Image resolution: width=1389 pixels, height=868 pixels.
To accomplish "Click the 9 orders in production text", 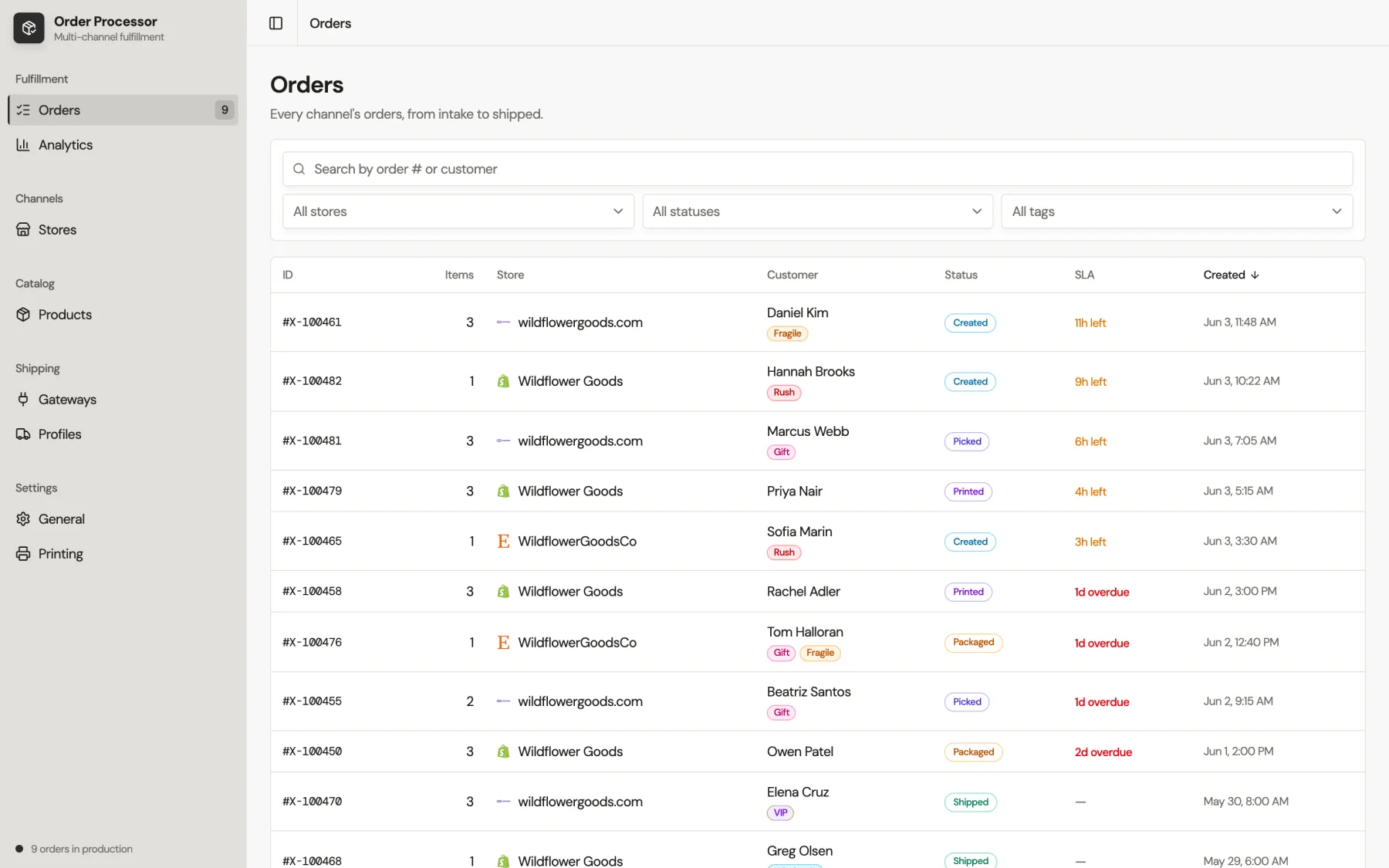I will click(82, 849).
